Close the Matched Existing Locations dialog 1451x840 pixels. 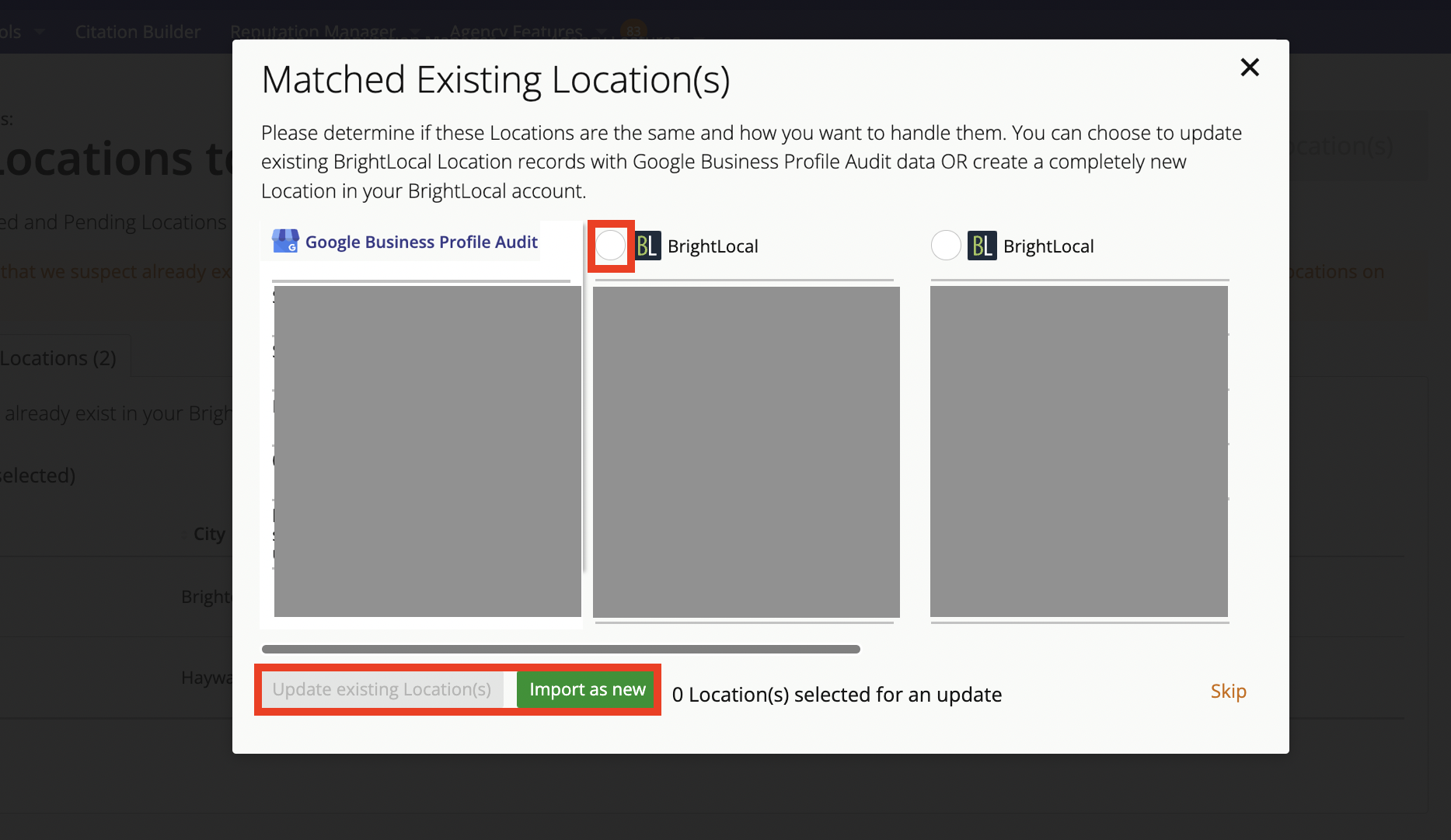click(1250, 68)
